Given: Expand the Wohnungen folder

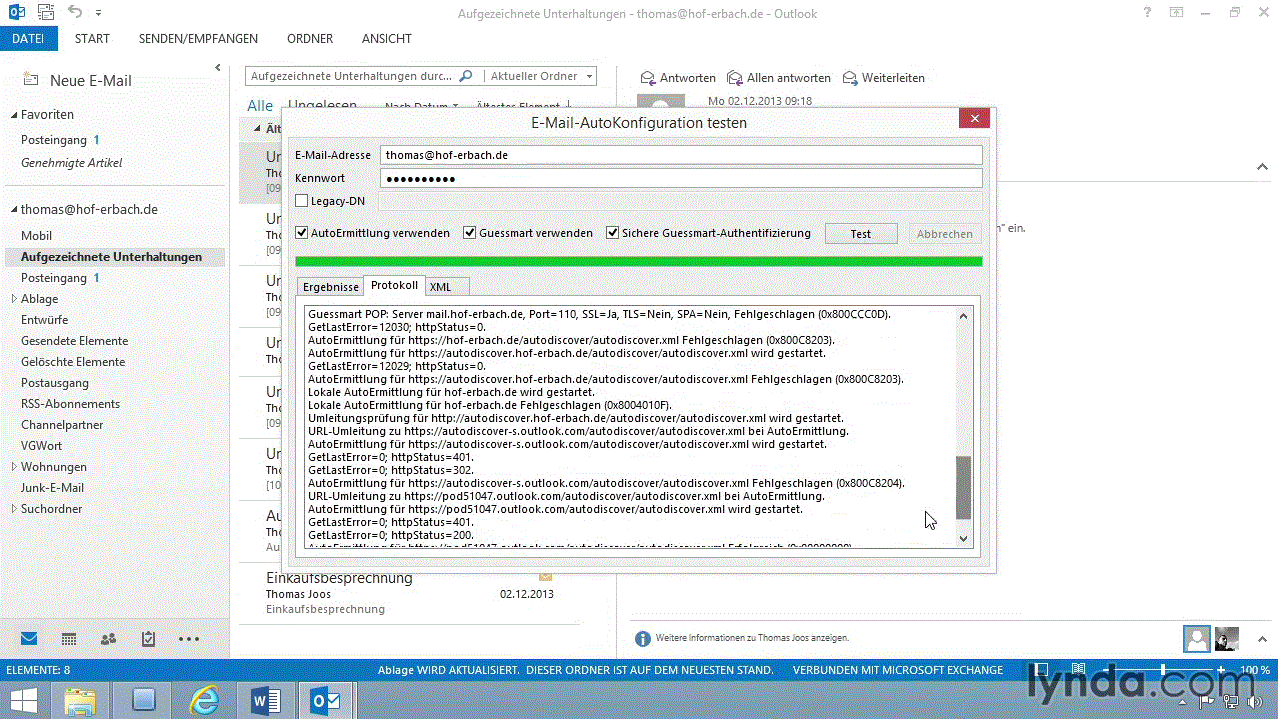Looking at the screenshot, I should click(x=14, y=467).
